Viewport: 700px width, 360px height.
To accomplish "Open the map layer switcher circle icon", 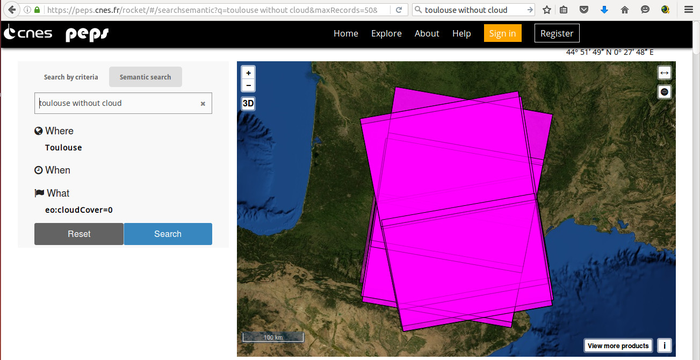I will (x=664, y=92).
